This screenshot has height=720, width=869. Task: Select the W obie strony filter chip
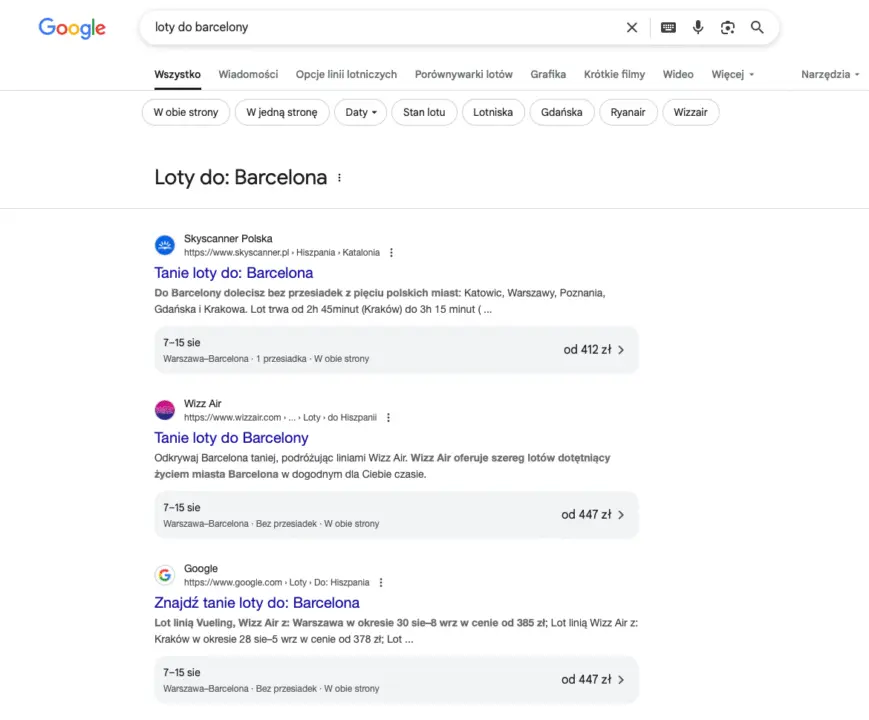(x=186, y=113)
